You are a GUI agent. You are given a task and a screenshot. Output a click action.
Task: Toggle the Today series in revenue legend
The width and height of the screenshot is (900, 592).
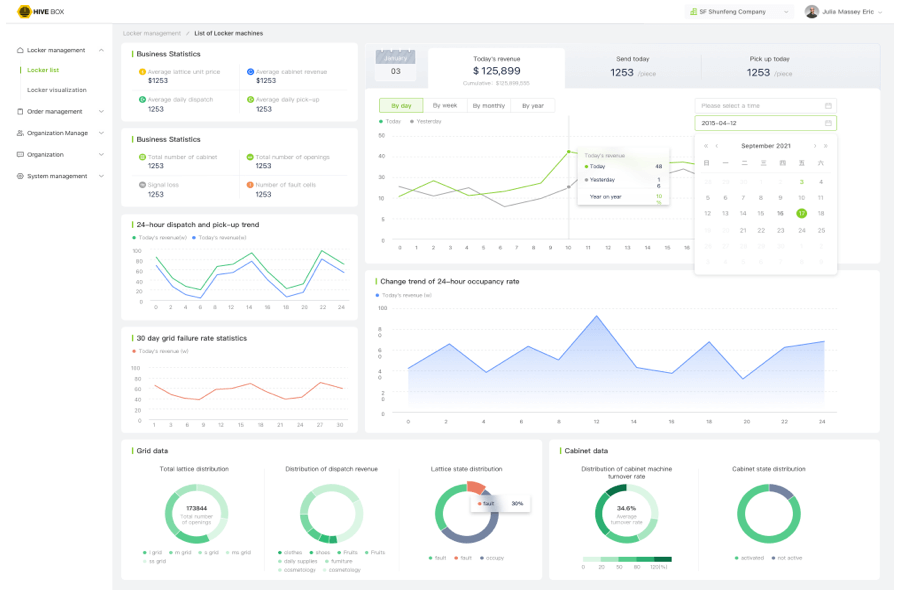(391, 121)
